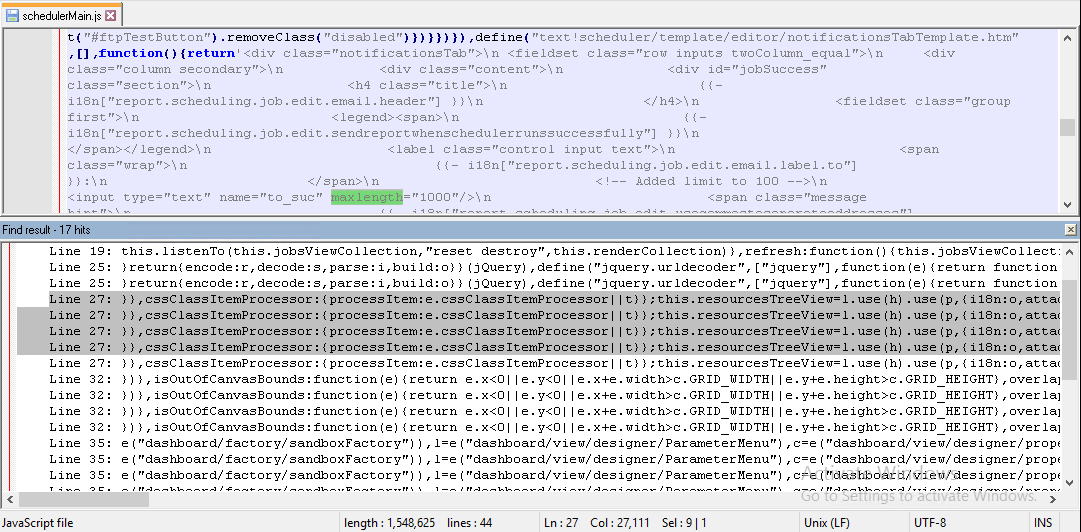The width and height of the screenshot is (1081, 532).
Task: Open the unhighlighted Line 27 search result
Action: click(x=555, y=363)
